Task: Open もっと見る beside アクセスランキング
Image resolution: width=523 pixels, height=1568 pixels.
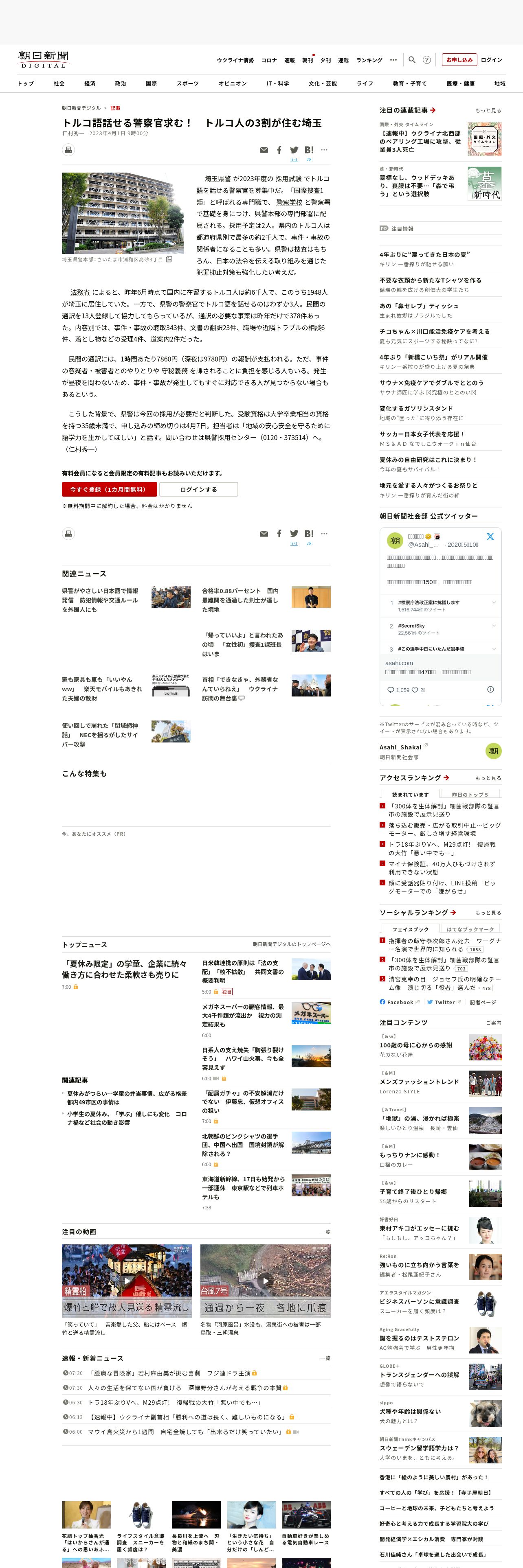Action: pyautogui.click(x=488, y=778)
